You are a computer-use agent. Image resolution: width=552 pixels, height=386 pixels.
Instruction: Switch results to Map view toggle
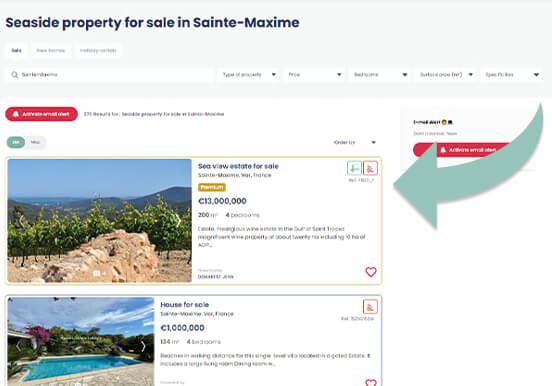click(x=35, y=142)
